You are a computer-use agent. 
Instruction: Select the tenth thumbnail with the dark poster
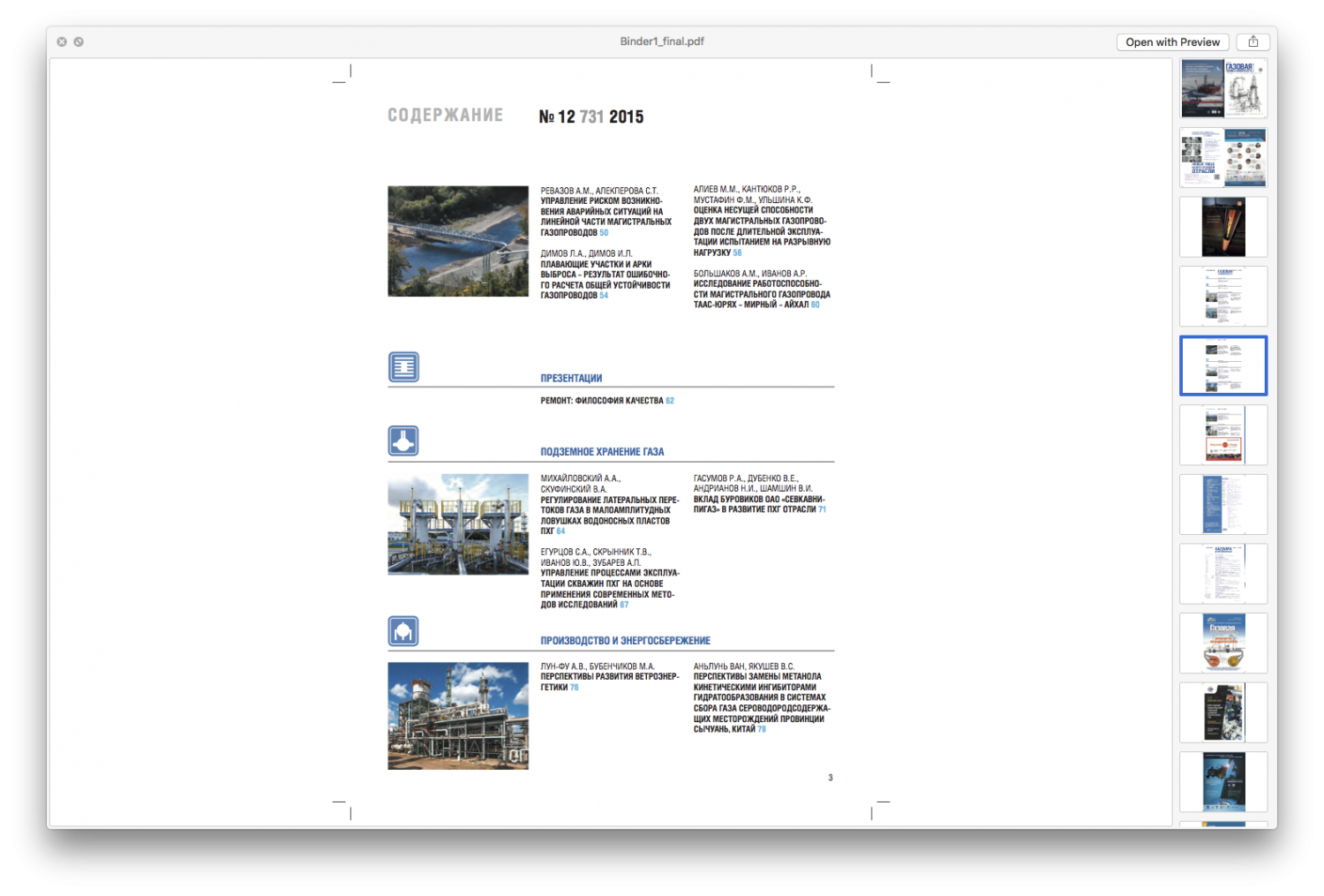(x=1223, y=712)
